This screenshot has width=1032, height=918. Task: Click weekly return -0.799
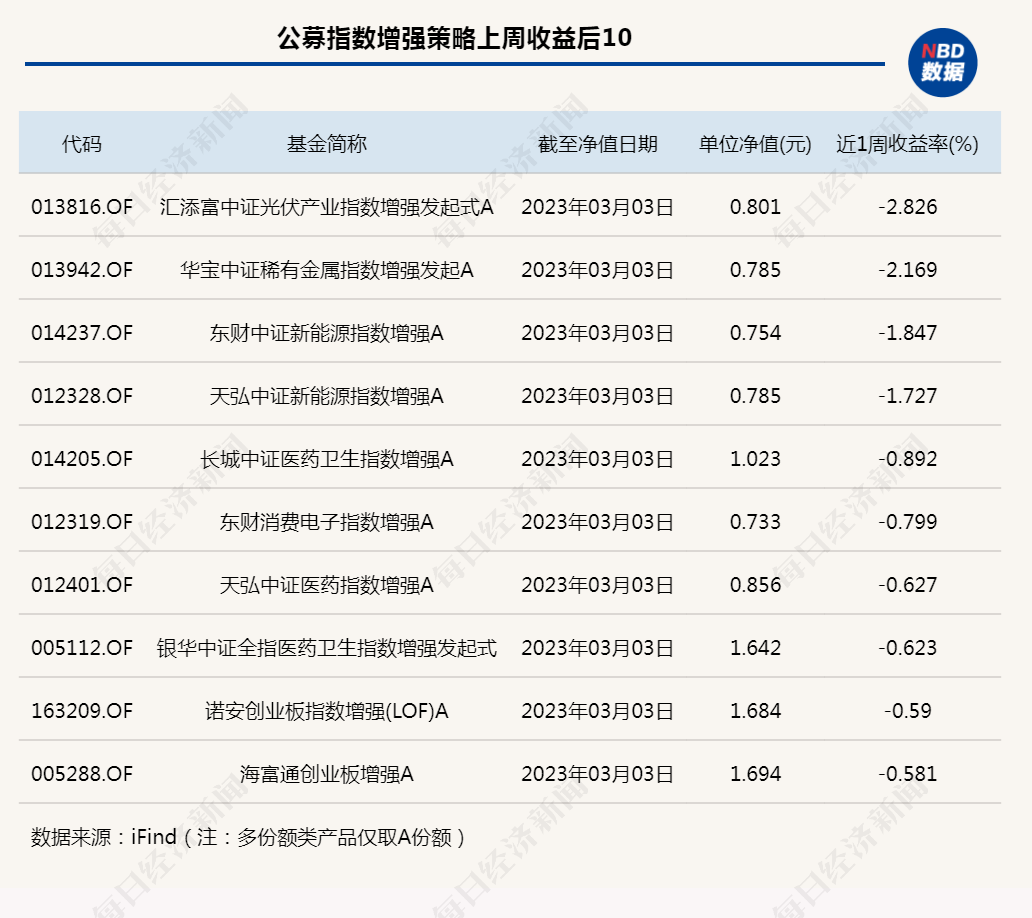[x=908, y=522]
